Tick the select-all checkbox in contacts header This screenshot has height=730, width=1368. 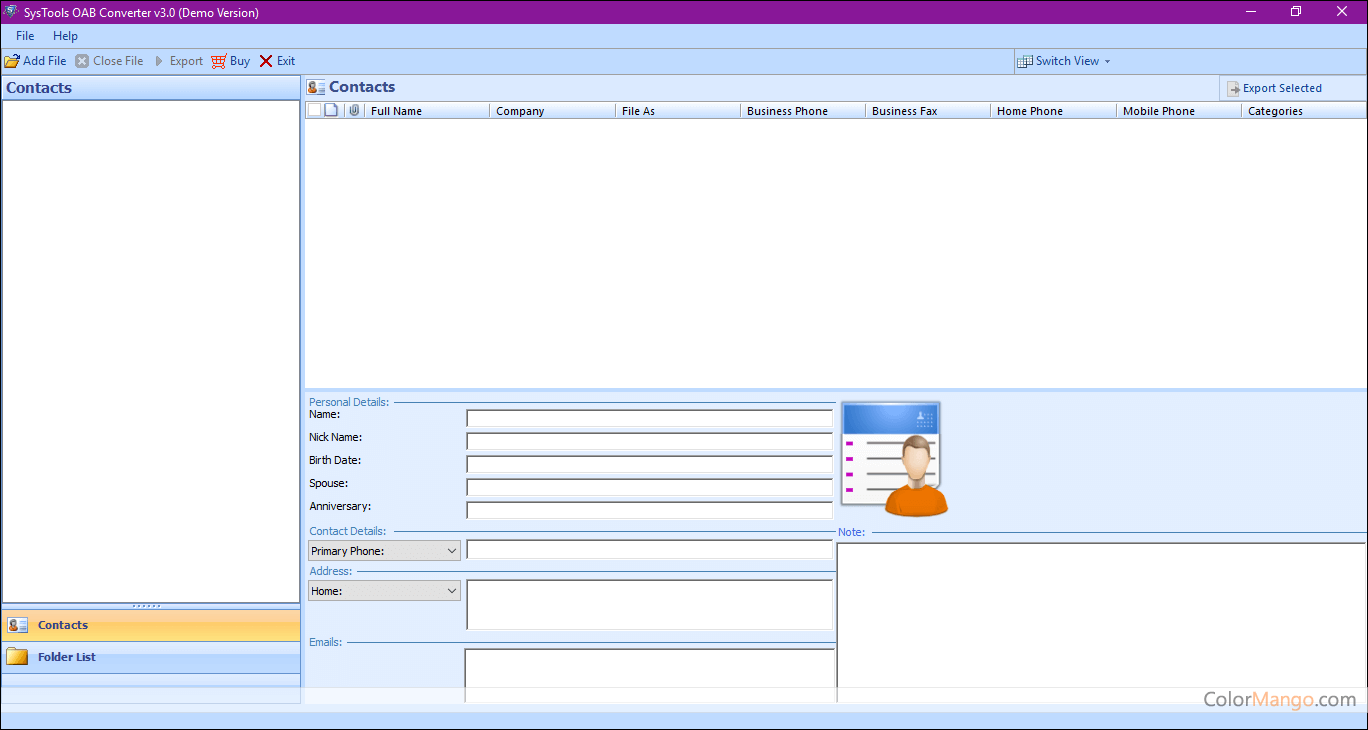[314, 111]
